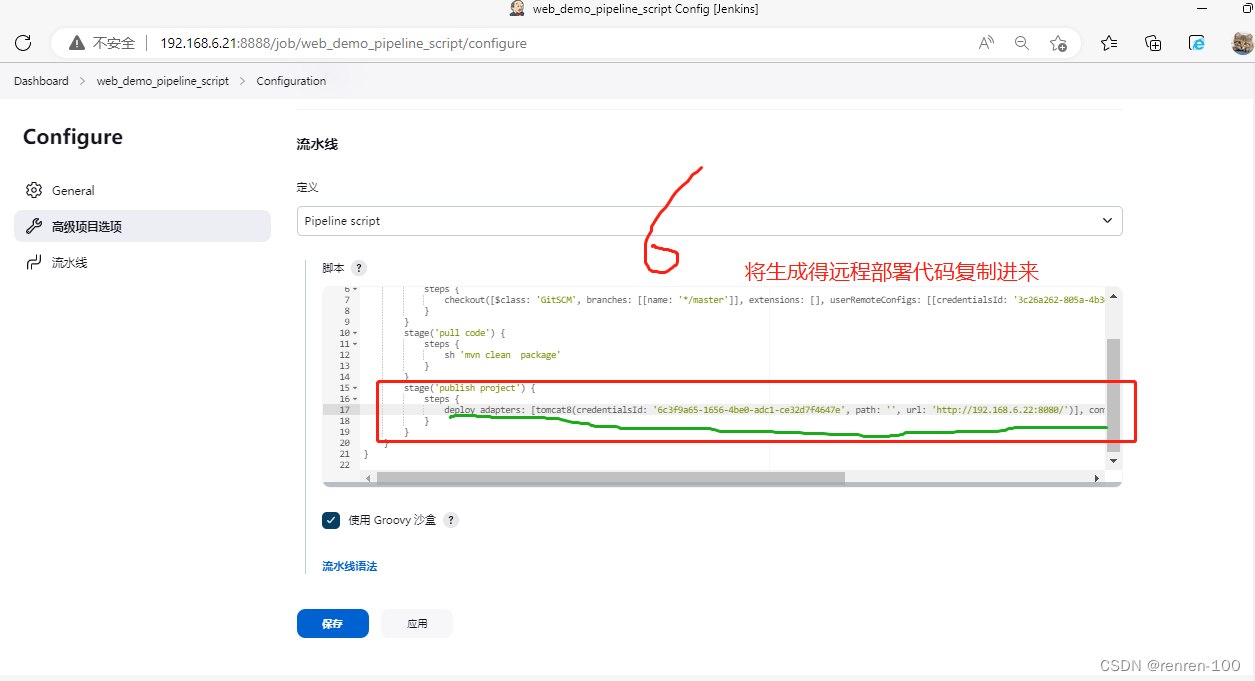This screenshot has width=1255, height=681.
Task: Maximize the browser window
Action: tap(1247, 8)
